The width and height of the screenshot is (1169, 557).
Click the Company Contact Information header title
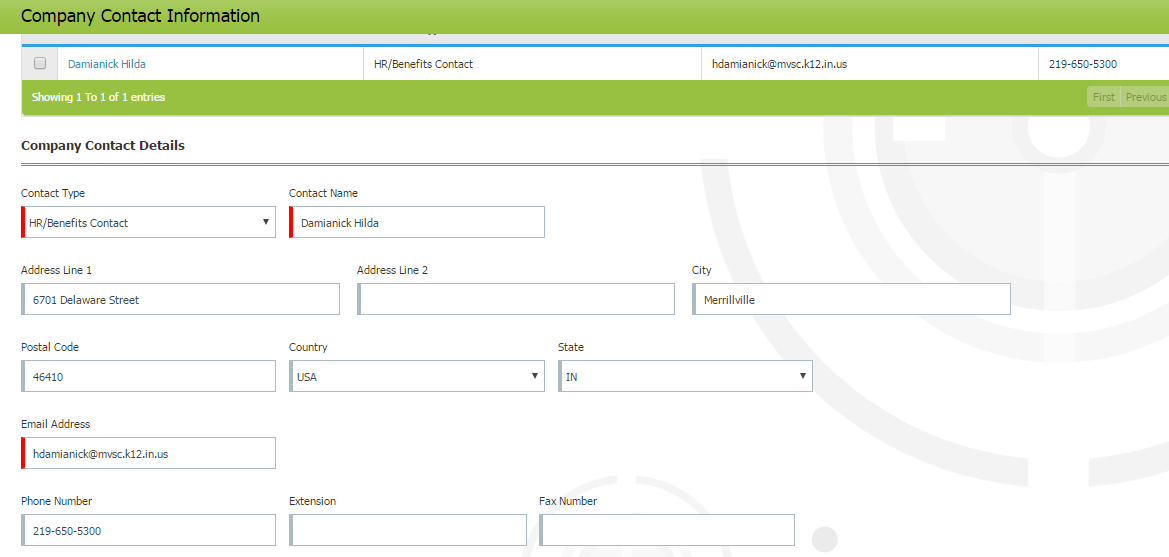point(140,16)
